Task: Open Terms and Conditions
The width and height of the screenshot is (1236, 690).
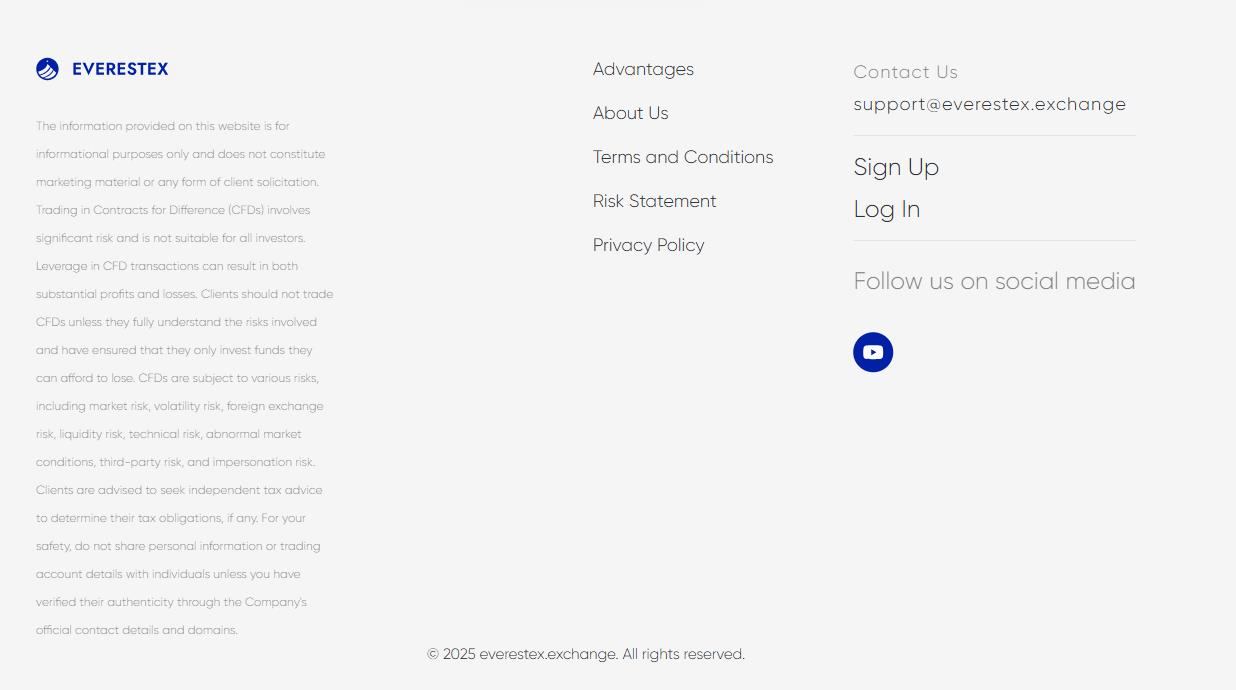Action: click(683, 157)
